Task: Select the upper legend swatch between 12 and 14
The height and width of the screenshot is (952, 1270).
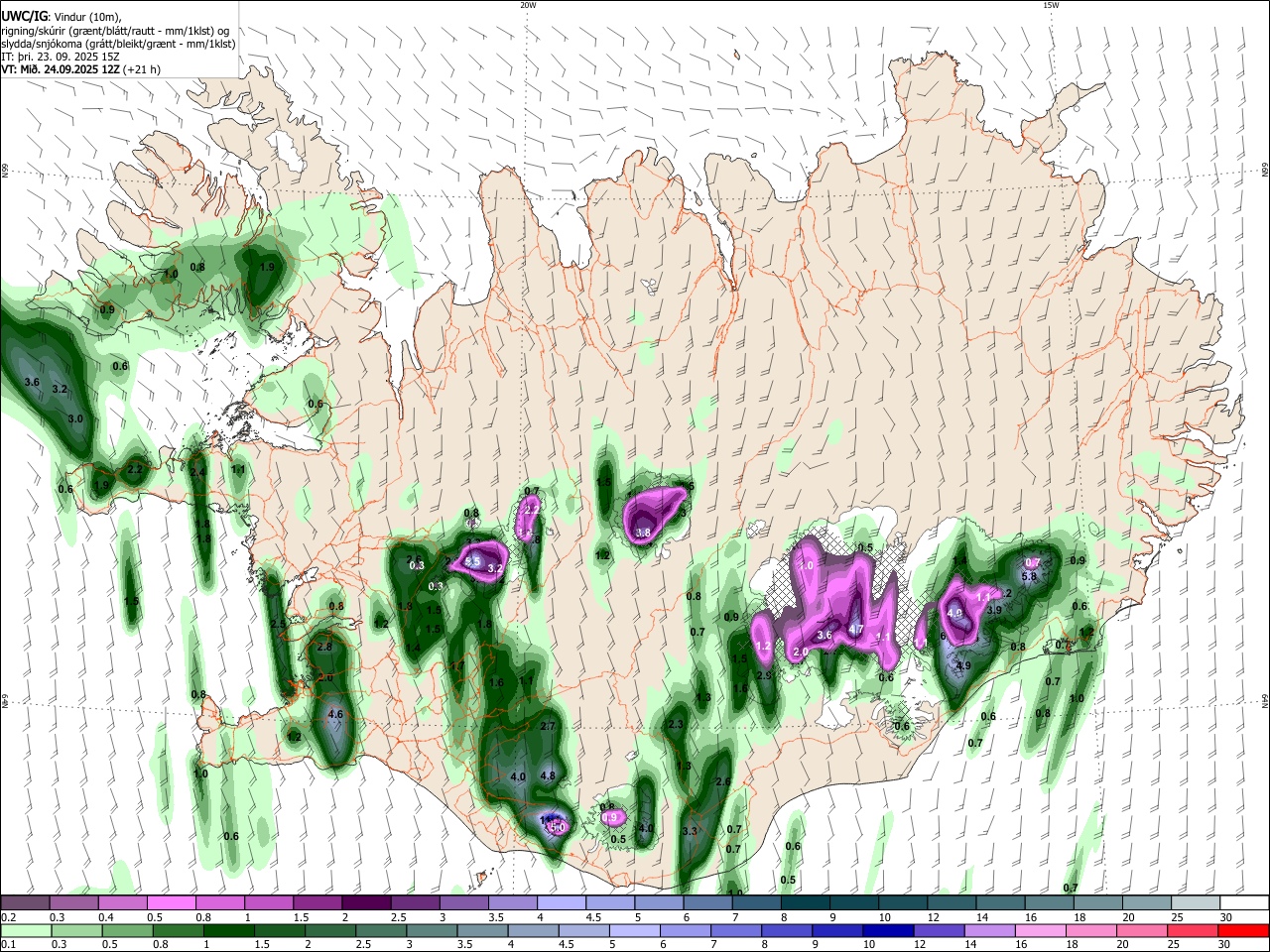Action: click(x=951, y=902)
